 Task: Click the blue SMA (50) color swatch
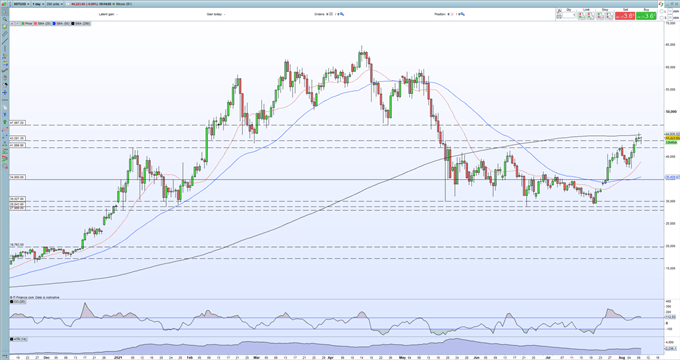[54, 23]
